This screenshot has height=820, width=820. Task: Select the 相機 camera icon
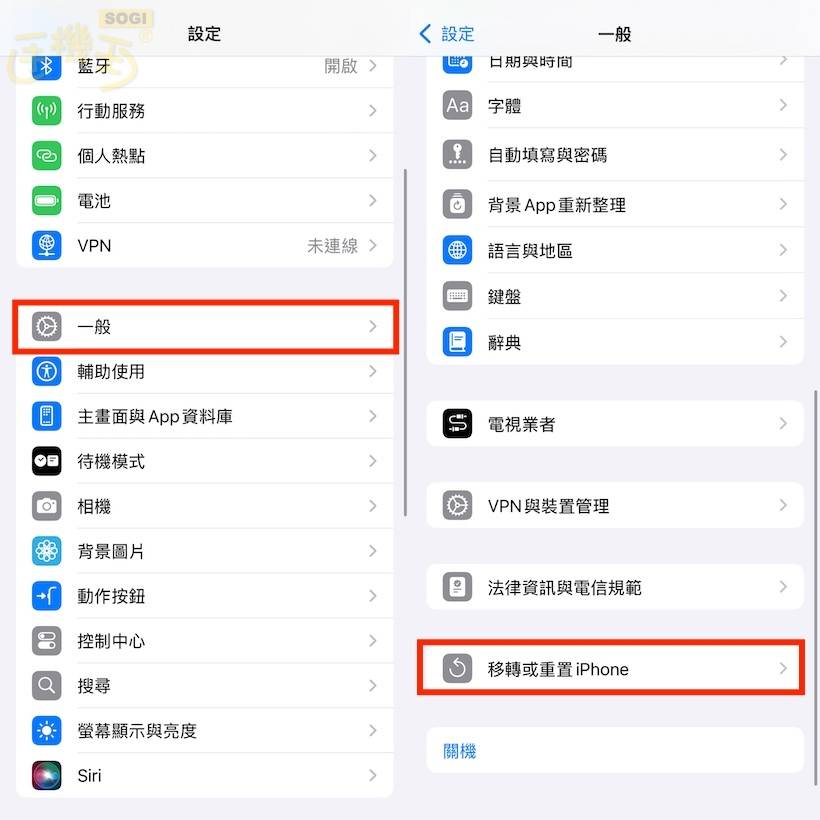(x=47, y=506)
